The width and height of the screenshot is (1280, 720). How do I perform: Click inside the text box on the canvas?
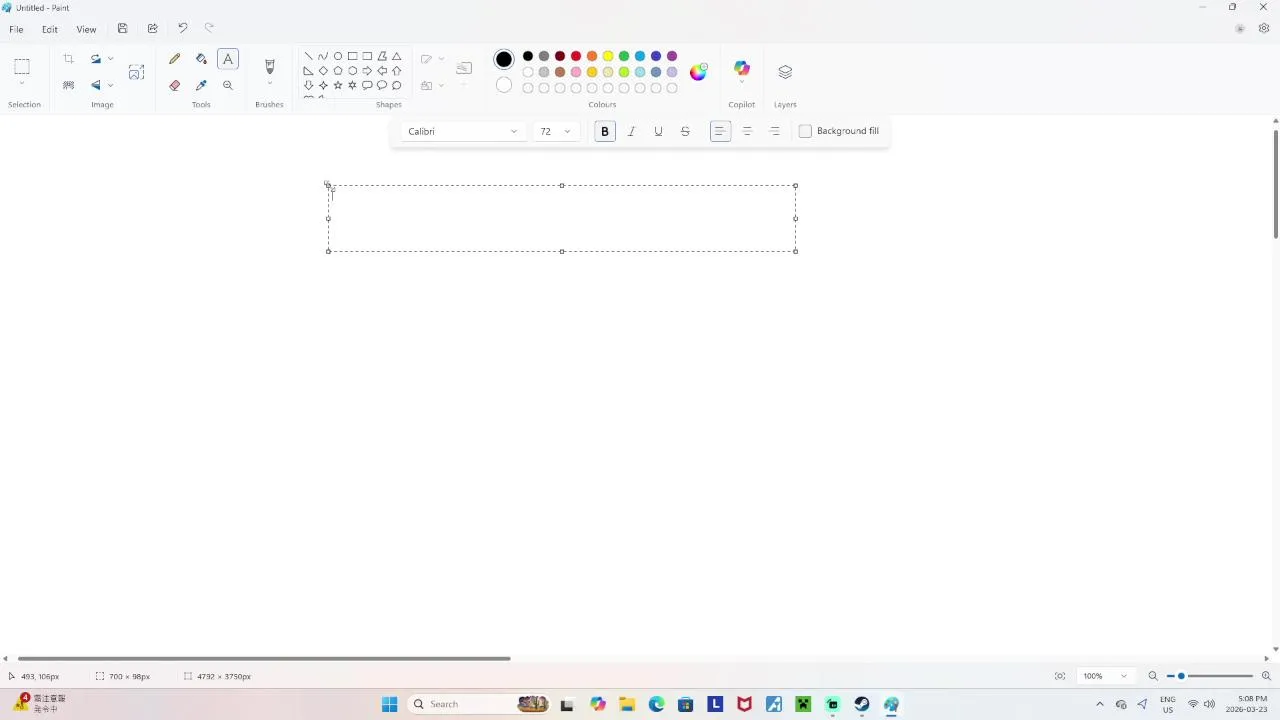562,218
